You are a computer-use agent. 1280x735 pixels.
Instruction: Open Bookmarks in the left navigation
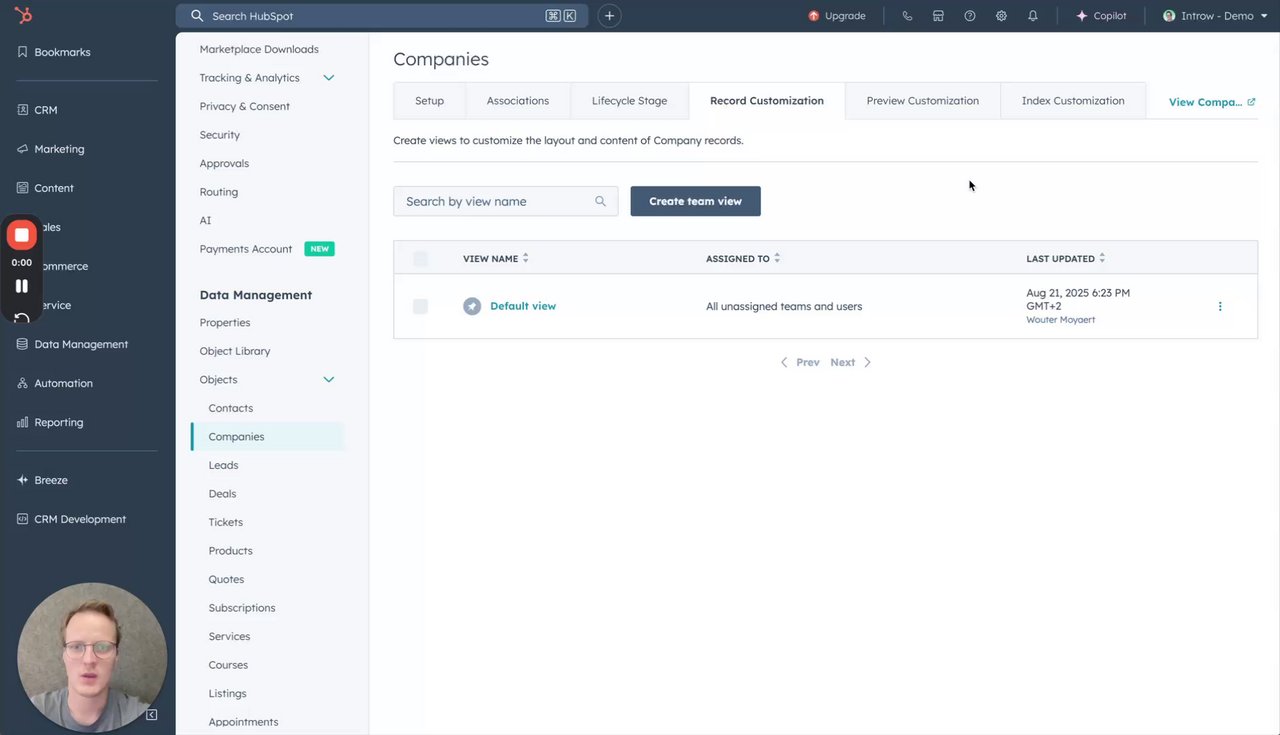pos(54,52)
